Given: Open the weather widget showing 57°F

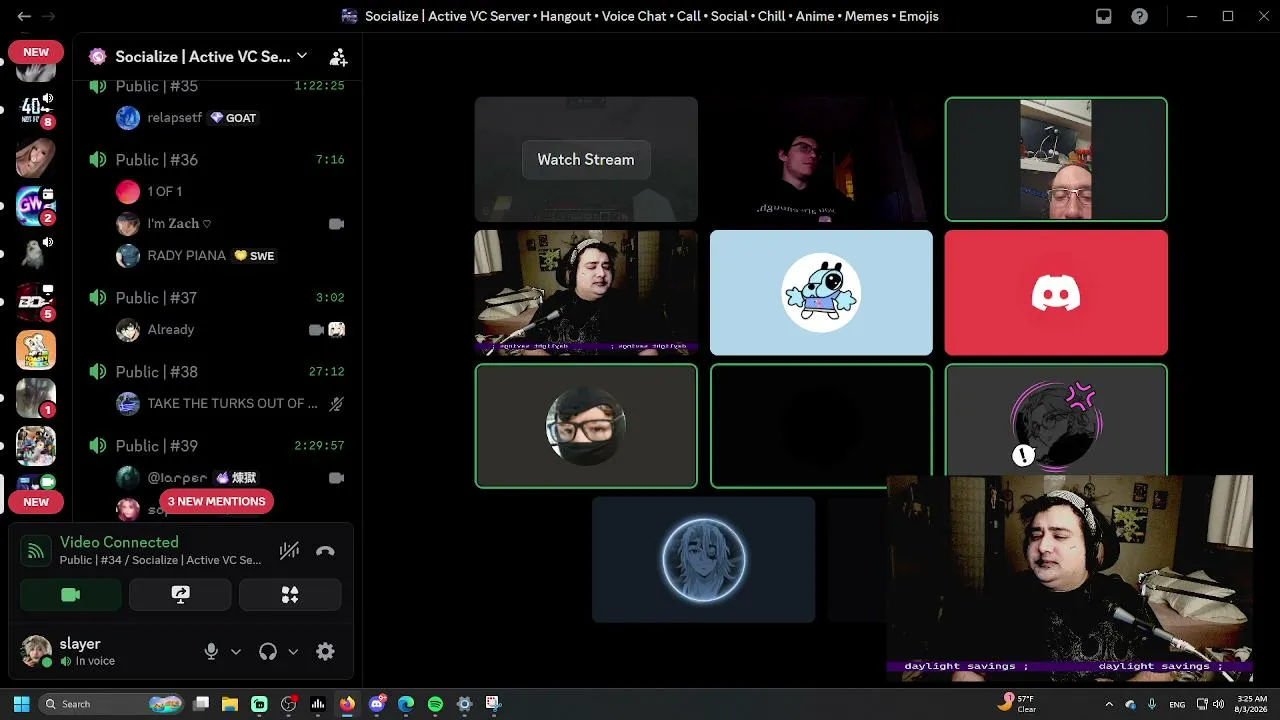Looking at the screenshot, I should tap(1017, 704).
